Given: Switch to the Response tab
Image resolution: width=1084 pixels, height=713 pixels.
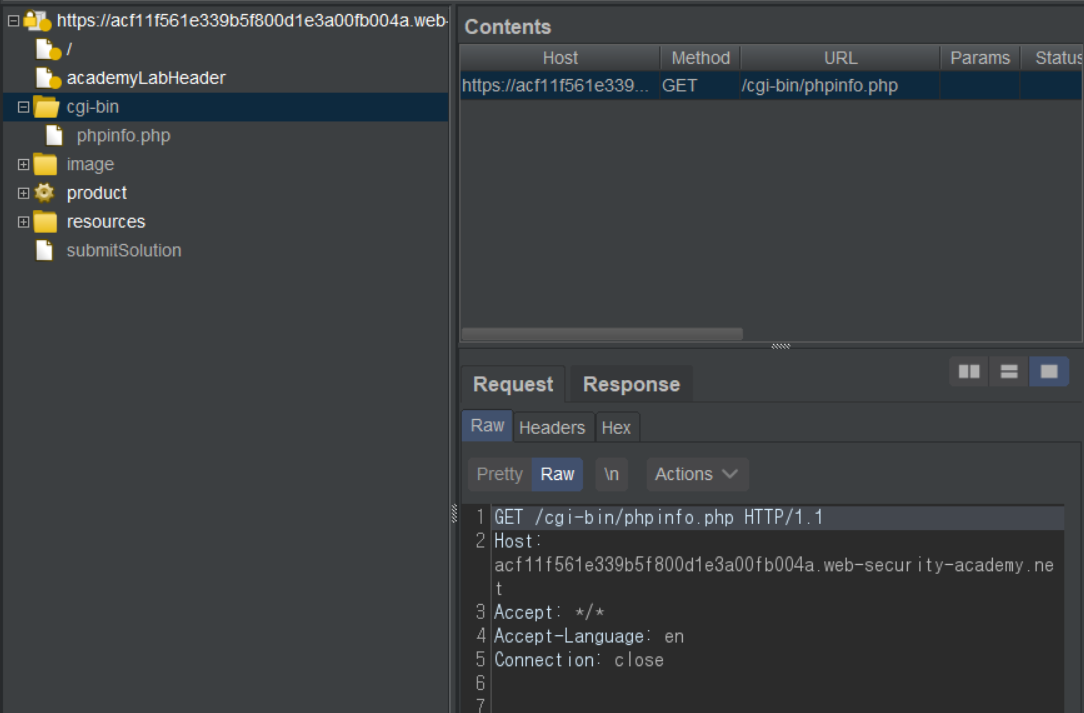Looking at the screenshot, I should (x=630, y=385).
